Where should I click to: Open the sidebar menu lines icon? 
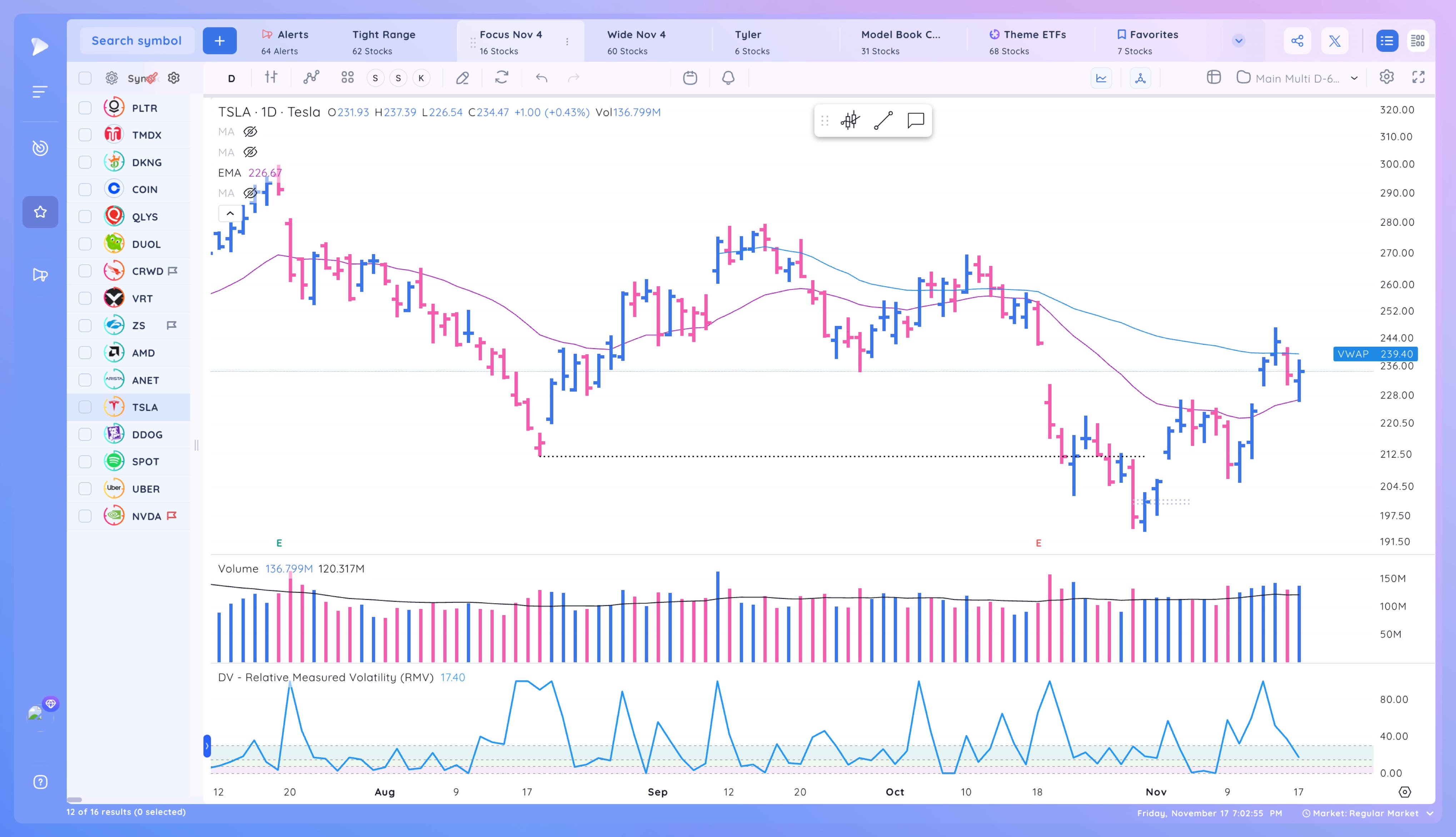tap(40, 91)
